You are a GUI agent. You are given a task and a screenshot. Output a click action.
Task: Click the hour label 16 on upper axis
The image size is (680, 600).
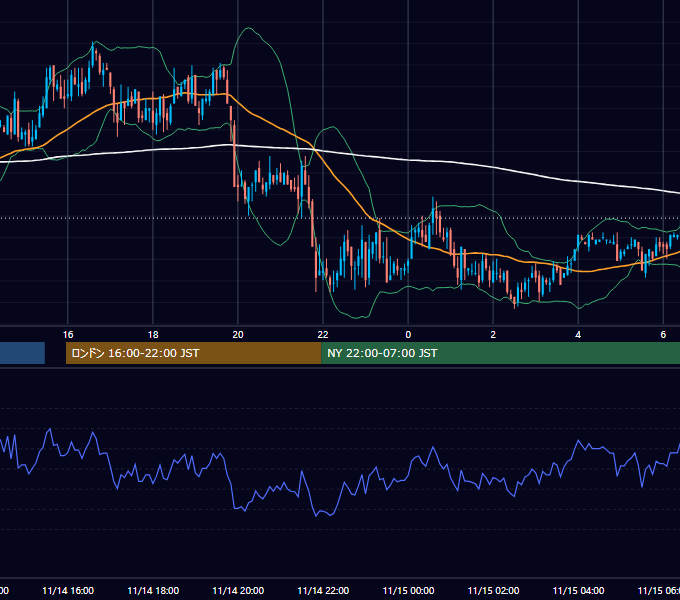pyautogui.click(x=68, y=335)
